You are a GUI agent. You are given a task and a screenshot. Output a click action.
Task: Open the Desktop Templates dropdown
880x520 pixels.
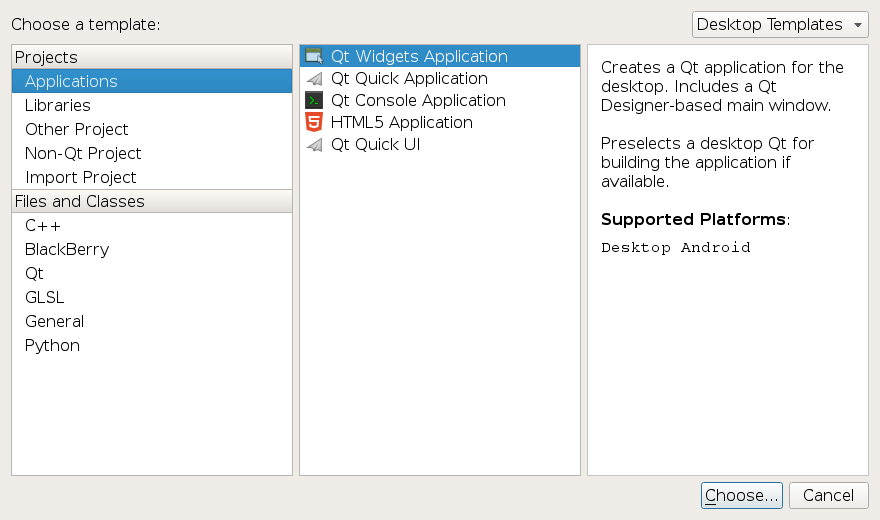tap(780, 25)
